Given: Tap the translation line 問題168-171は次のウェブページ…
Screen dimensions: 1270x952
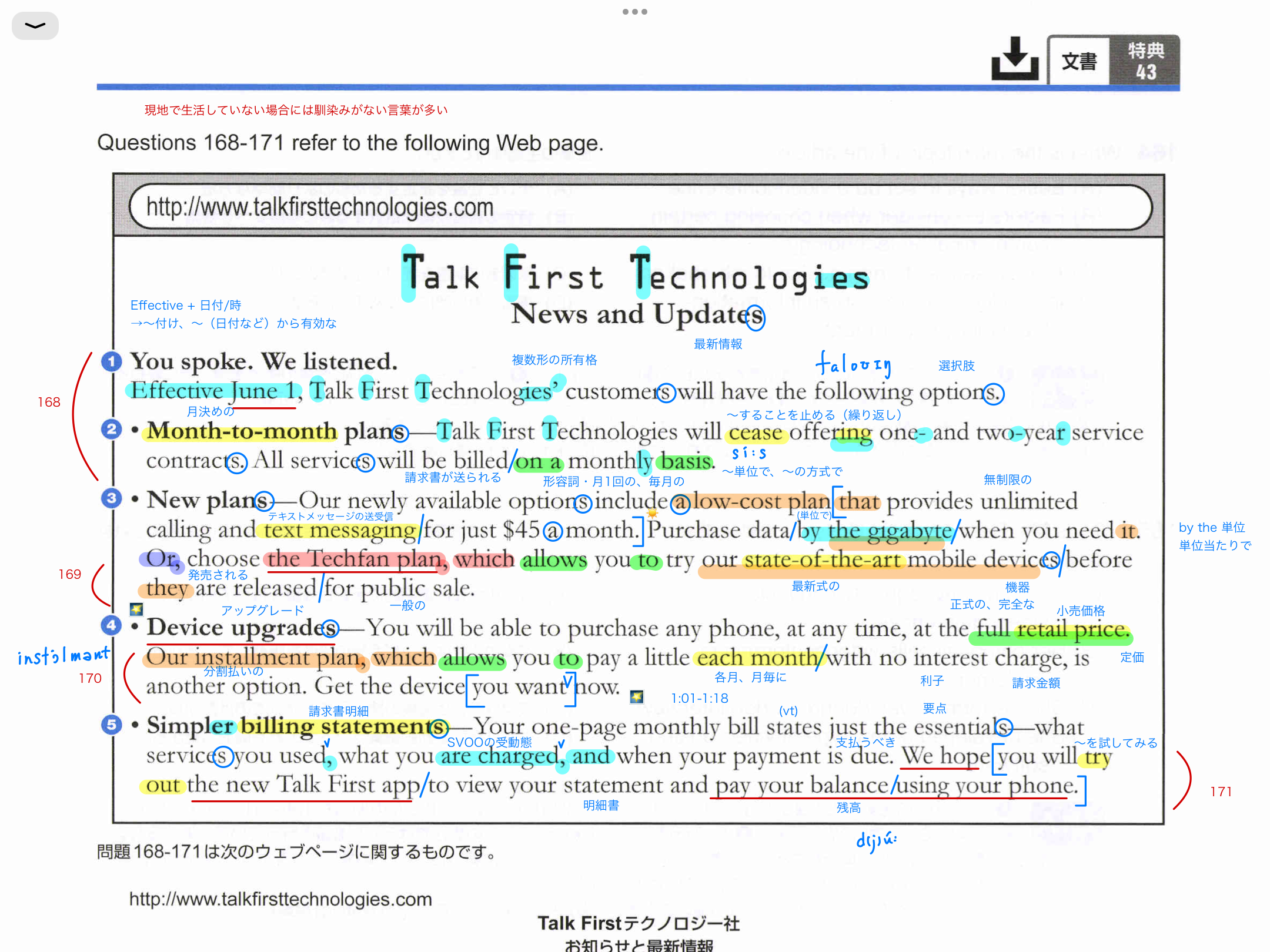Looking at the screenshot, I should point(298,852).
